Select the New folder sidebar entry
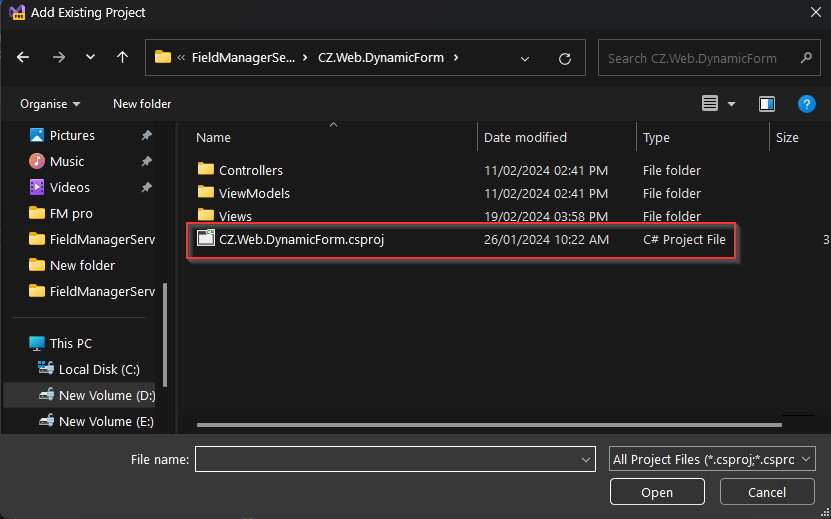This screenshot has width=831, height=519. (82, 265)
